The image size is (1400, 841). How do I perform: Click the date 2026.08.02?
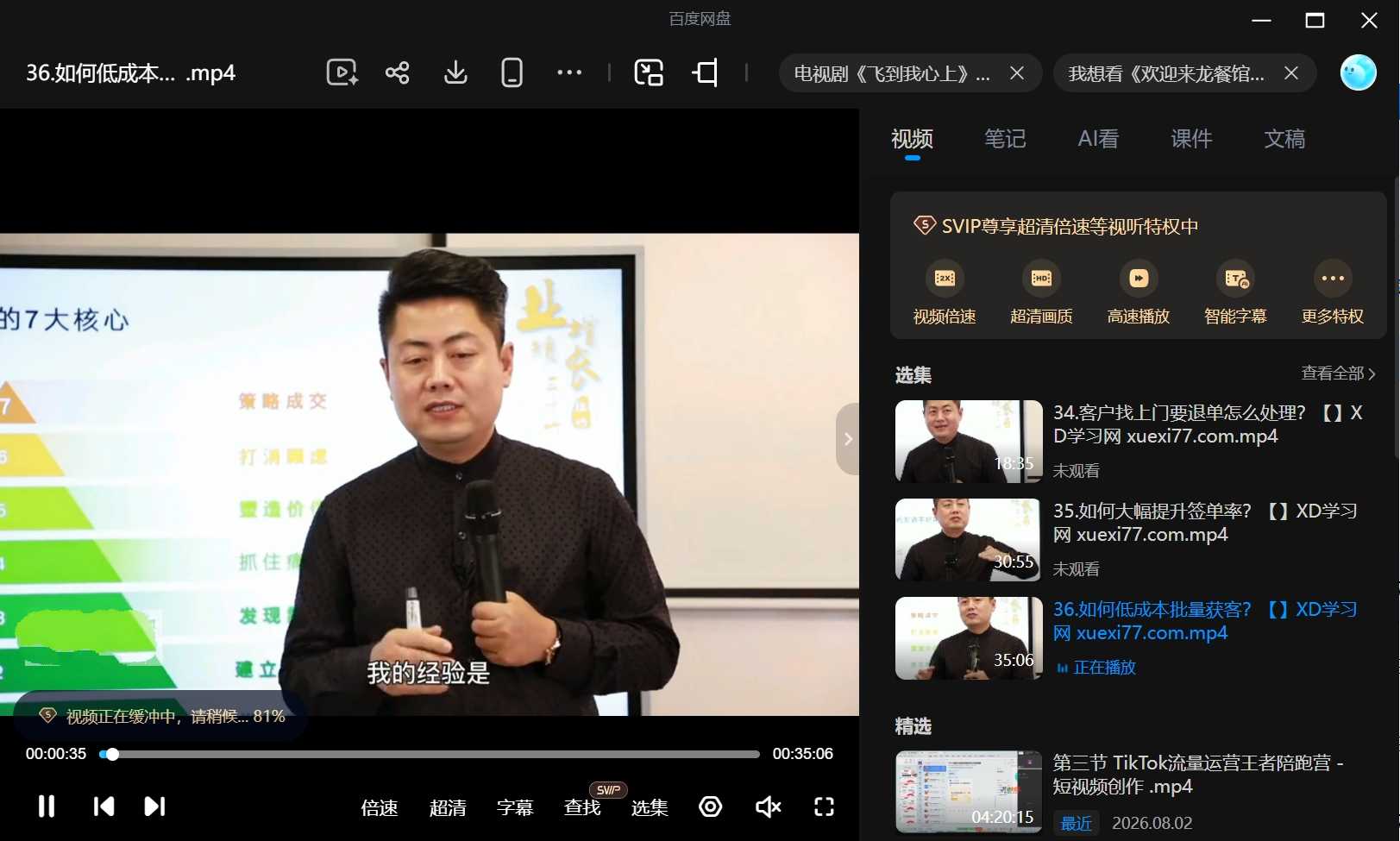[1152, 824]
